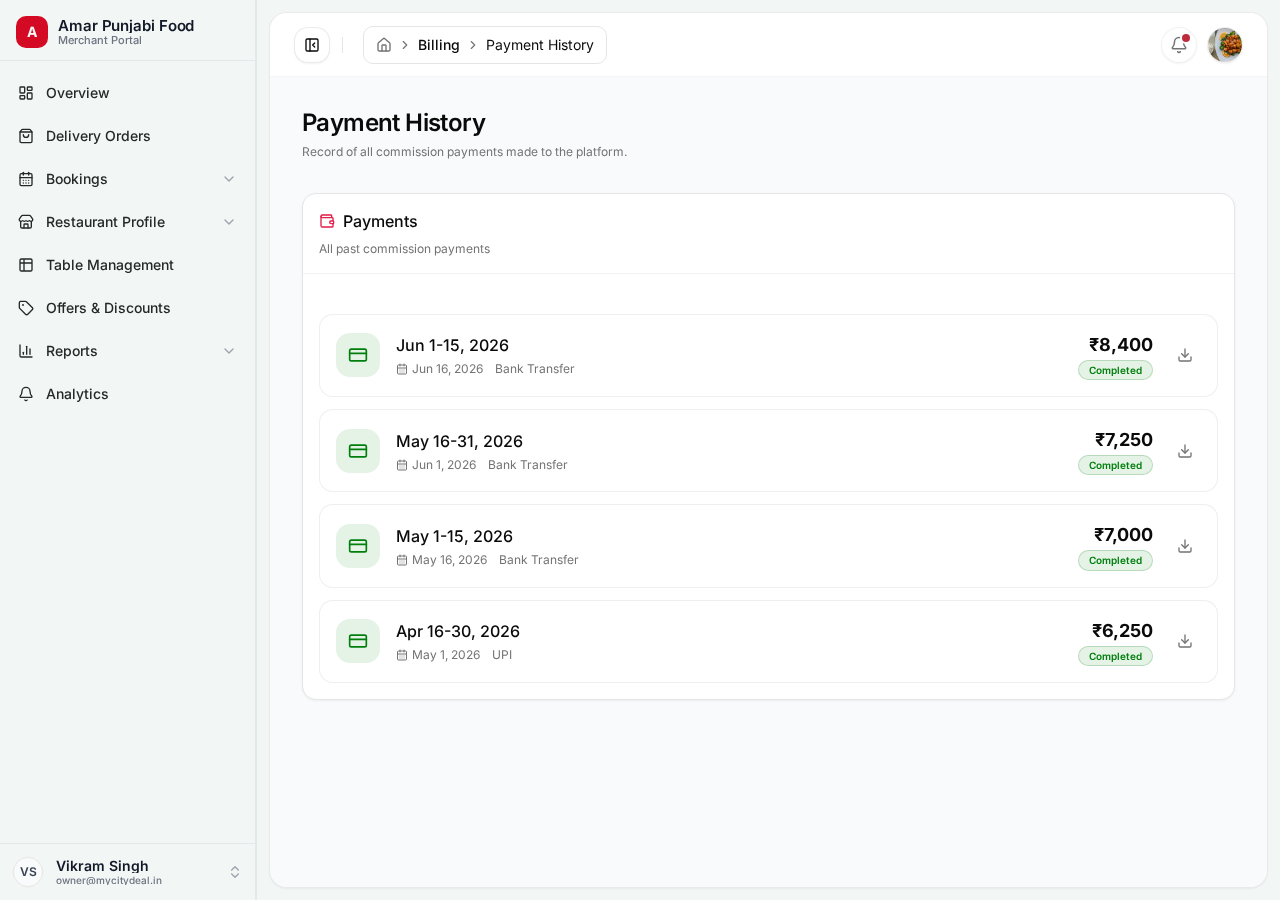Viewport: 1280px width, 900px height.
Task: Open the user avatar menu
Action: pyautogui.click(x=1225, y=45)
